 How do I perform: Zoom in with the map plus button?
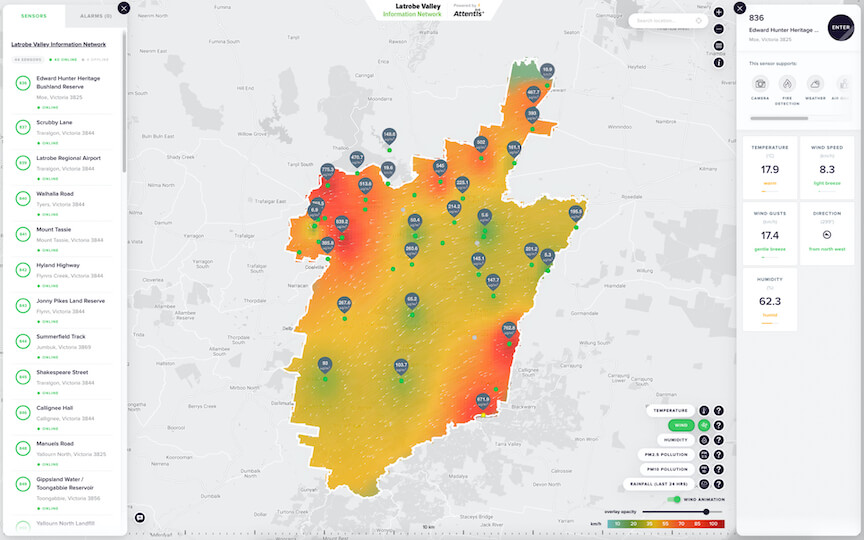click(x=719, y=12)
